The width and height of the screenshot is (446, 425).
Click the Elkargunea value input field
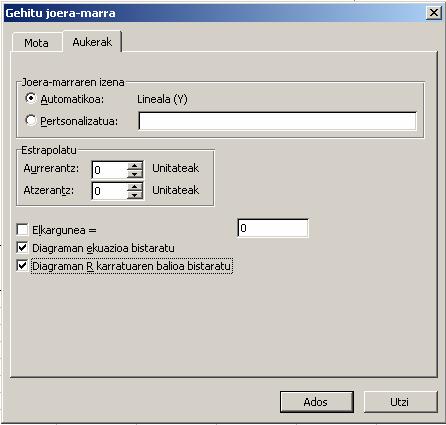click(x=273, y=228)
